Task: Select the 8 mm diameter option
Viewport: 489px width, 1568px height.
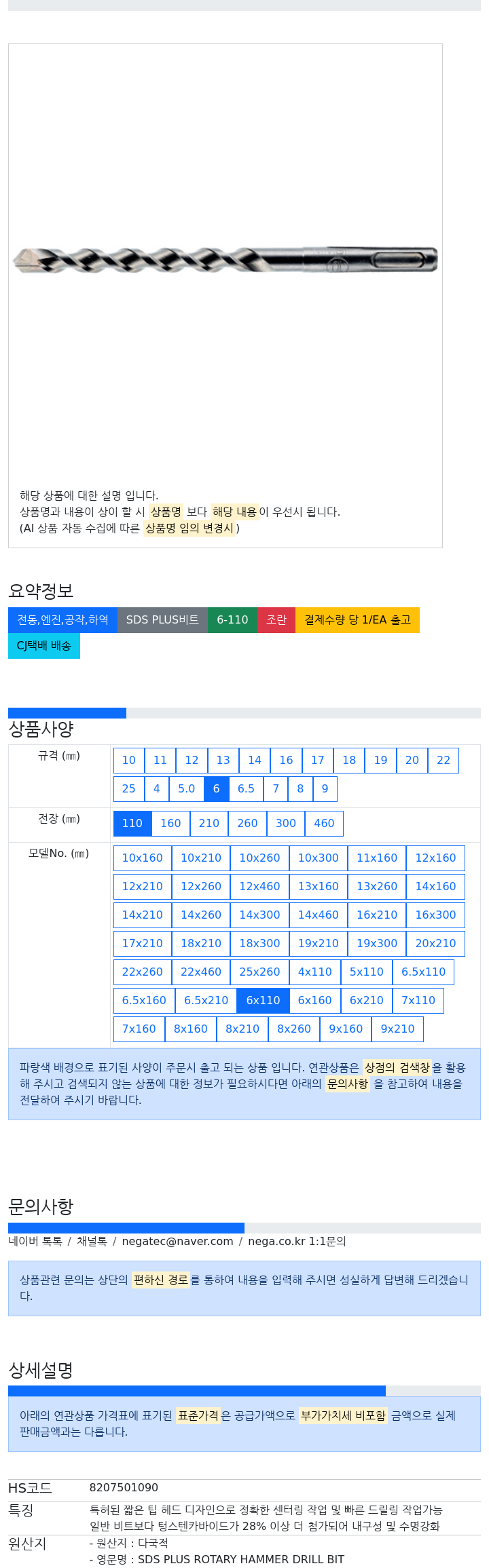Action: (x=300, y=788)
